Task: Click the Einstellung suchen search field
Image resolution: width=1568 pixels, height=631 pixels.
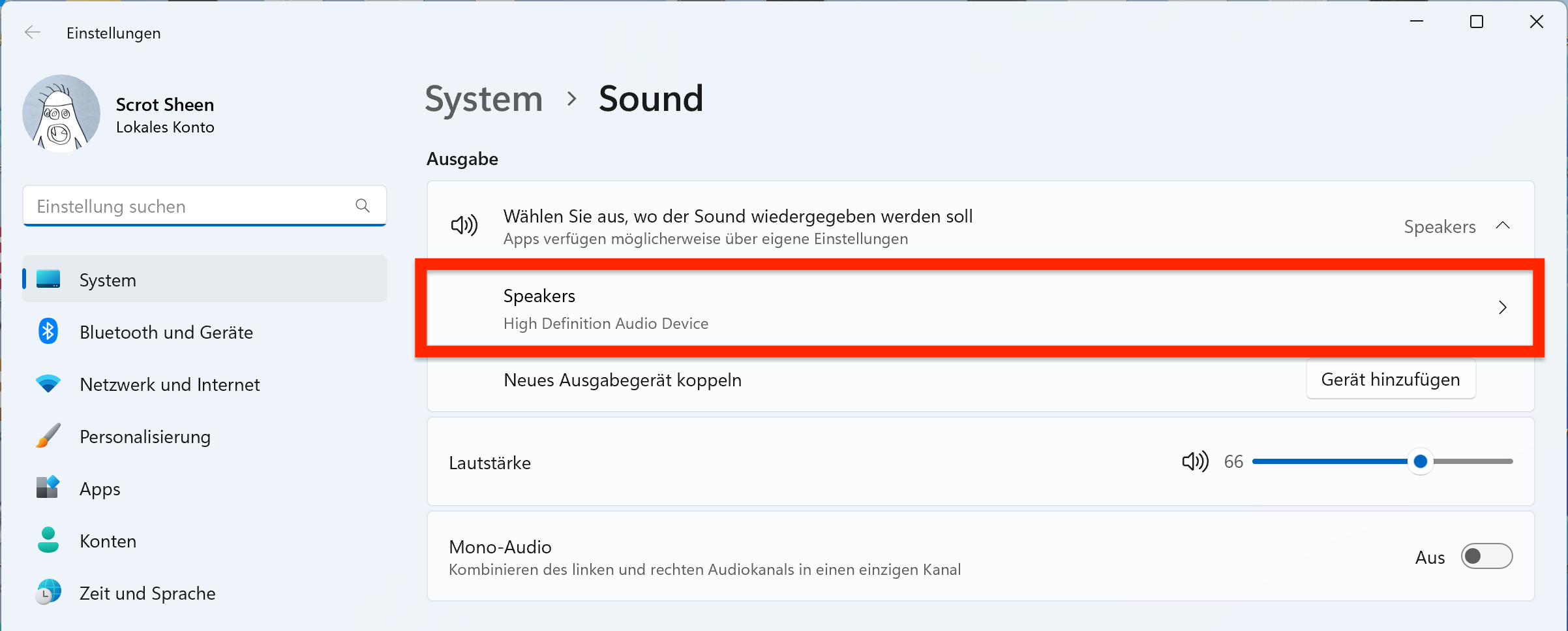Action: 205,206
